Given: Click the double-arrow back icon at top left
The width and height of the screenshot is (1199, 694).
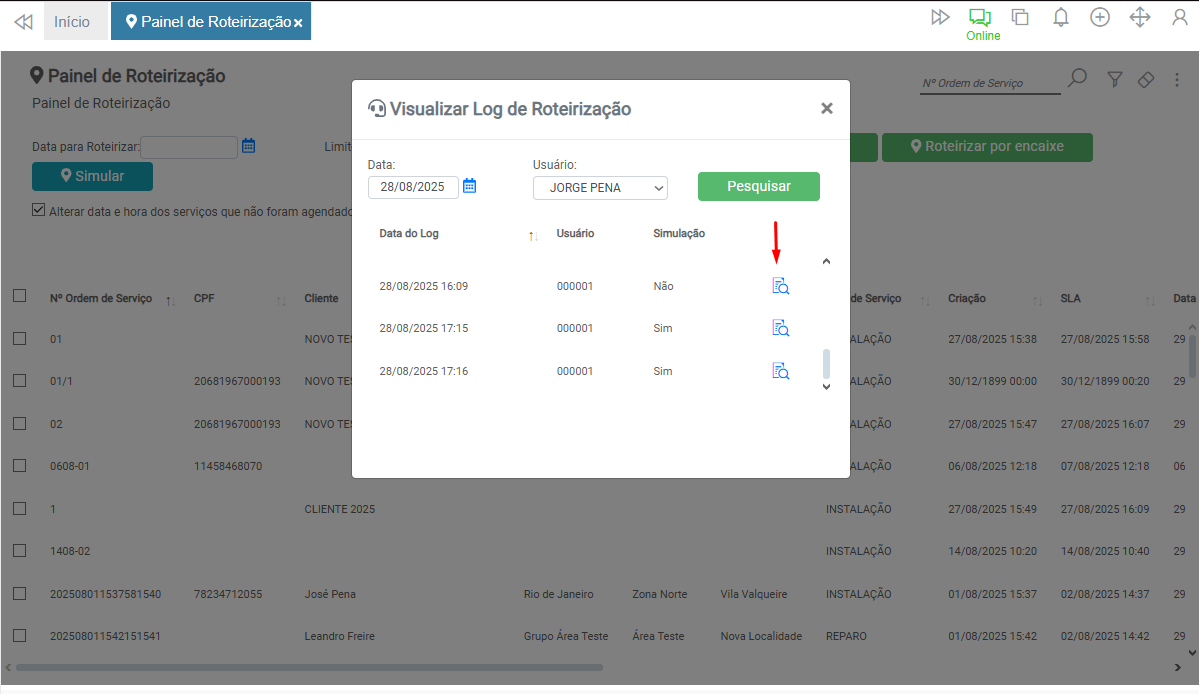Looking at the screenshot, I should click(23, 22).
